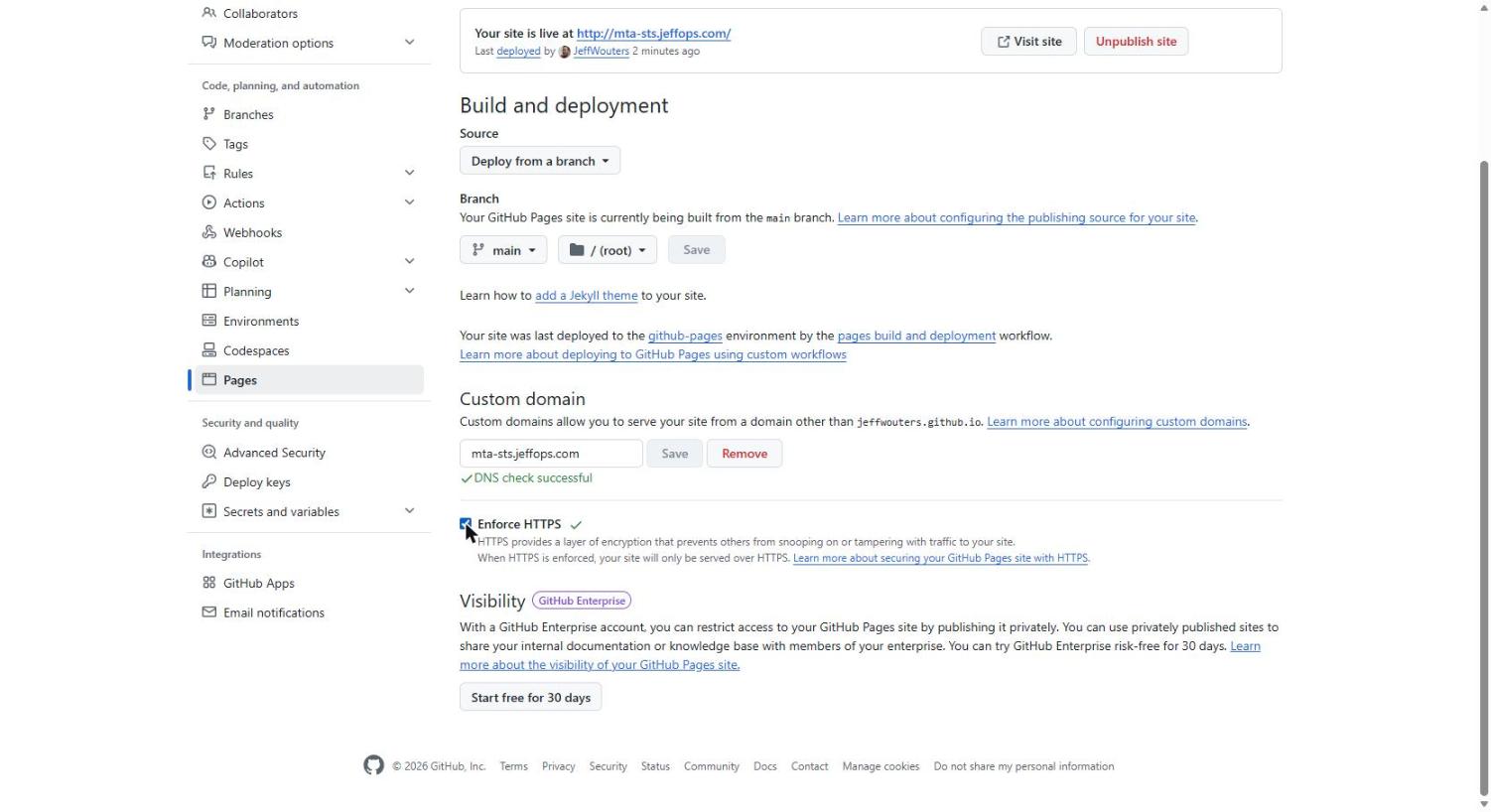Open Deploy keys settings
The height and width of the screenshot is (812, 1491).
point(257,481)
